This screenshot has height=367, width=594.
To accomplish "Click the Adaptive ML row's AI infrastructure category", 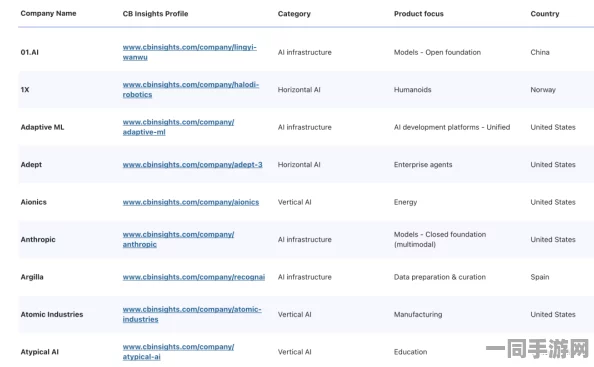I will tap(305, 127).
